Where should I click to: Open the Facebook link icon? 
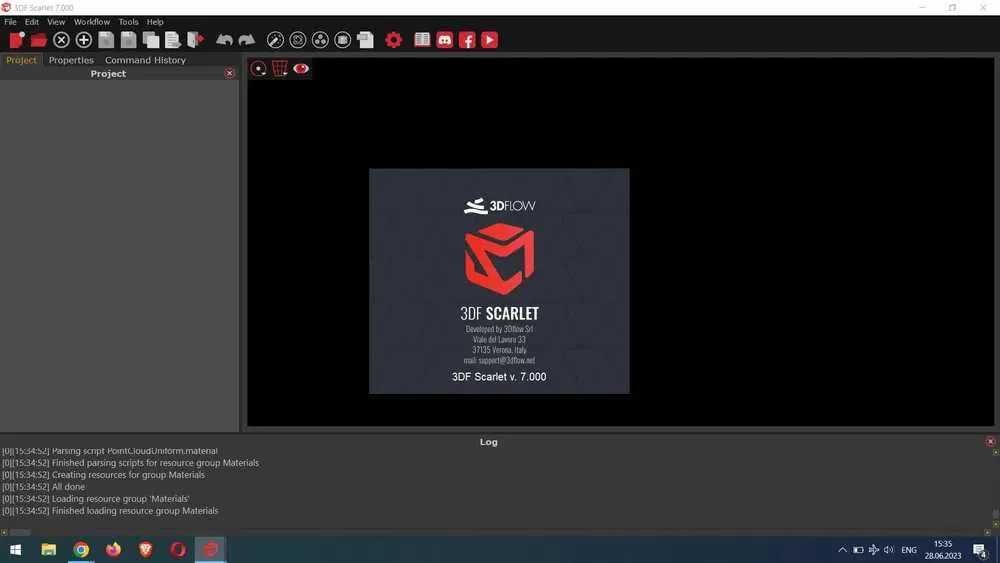(467, 40)
